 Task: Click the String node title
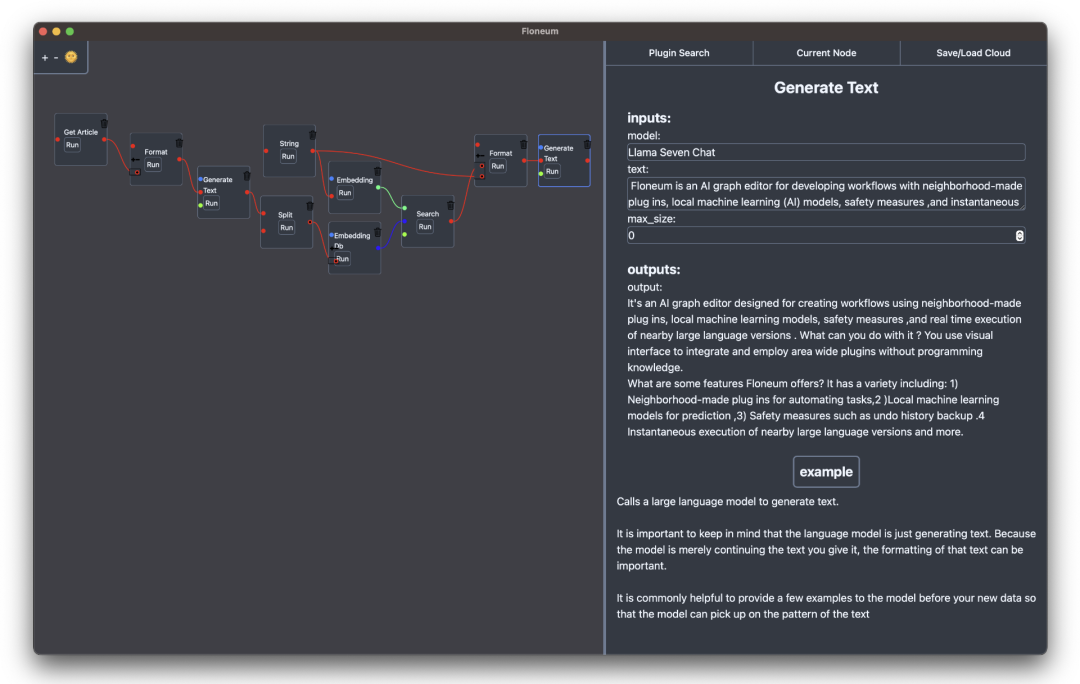click(x=289, y=144)
